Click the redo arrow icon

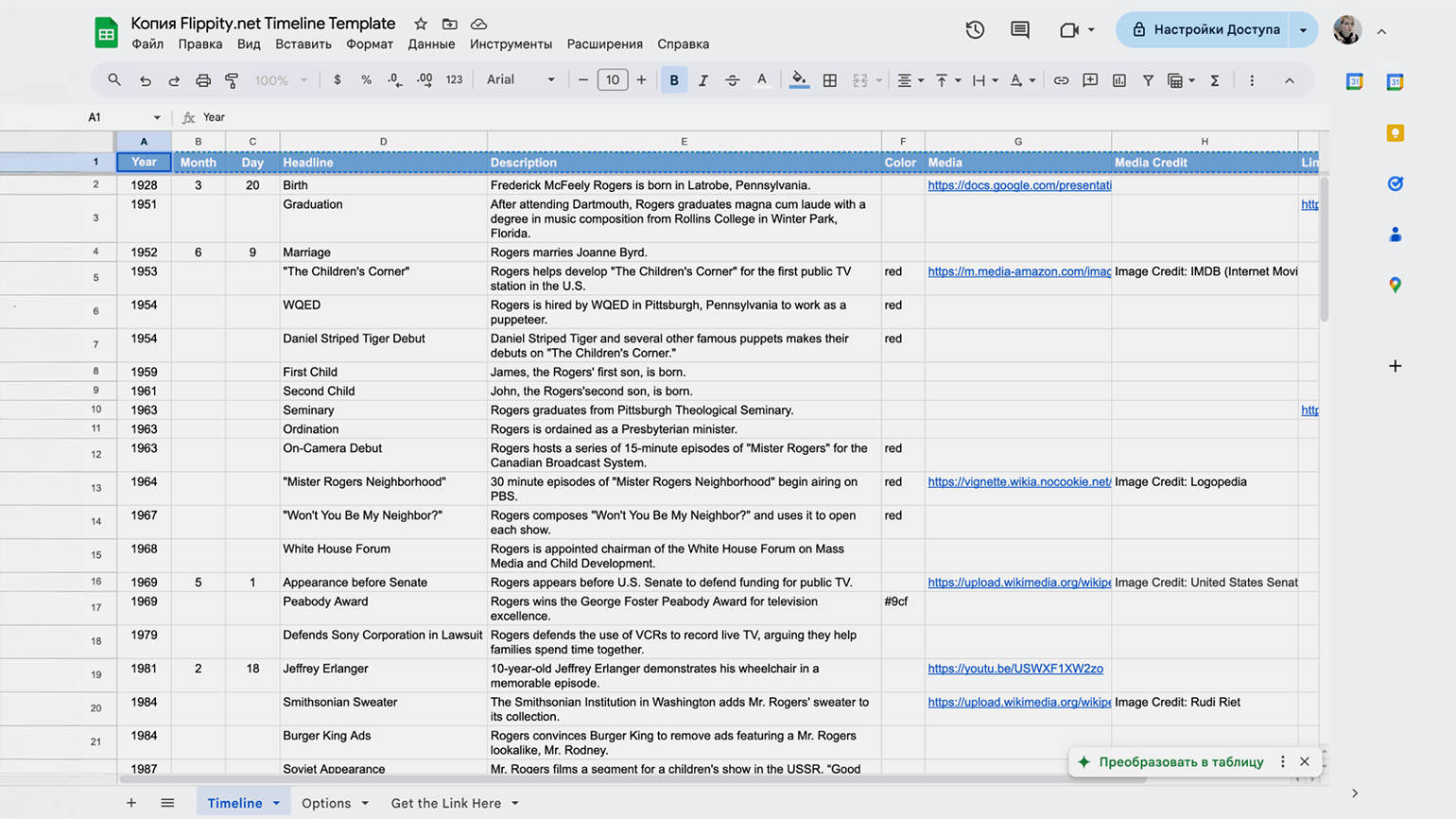[x=174, y=80]
